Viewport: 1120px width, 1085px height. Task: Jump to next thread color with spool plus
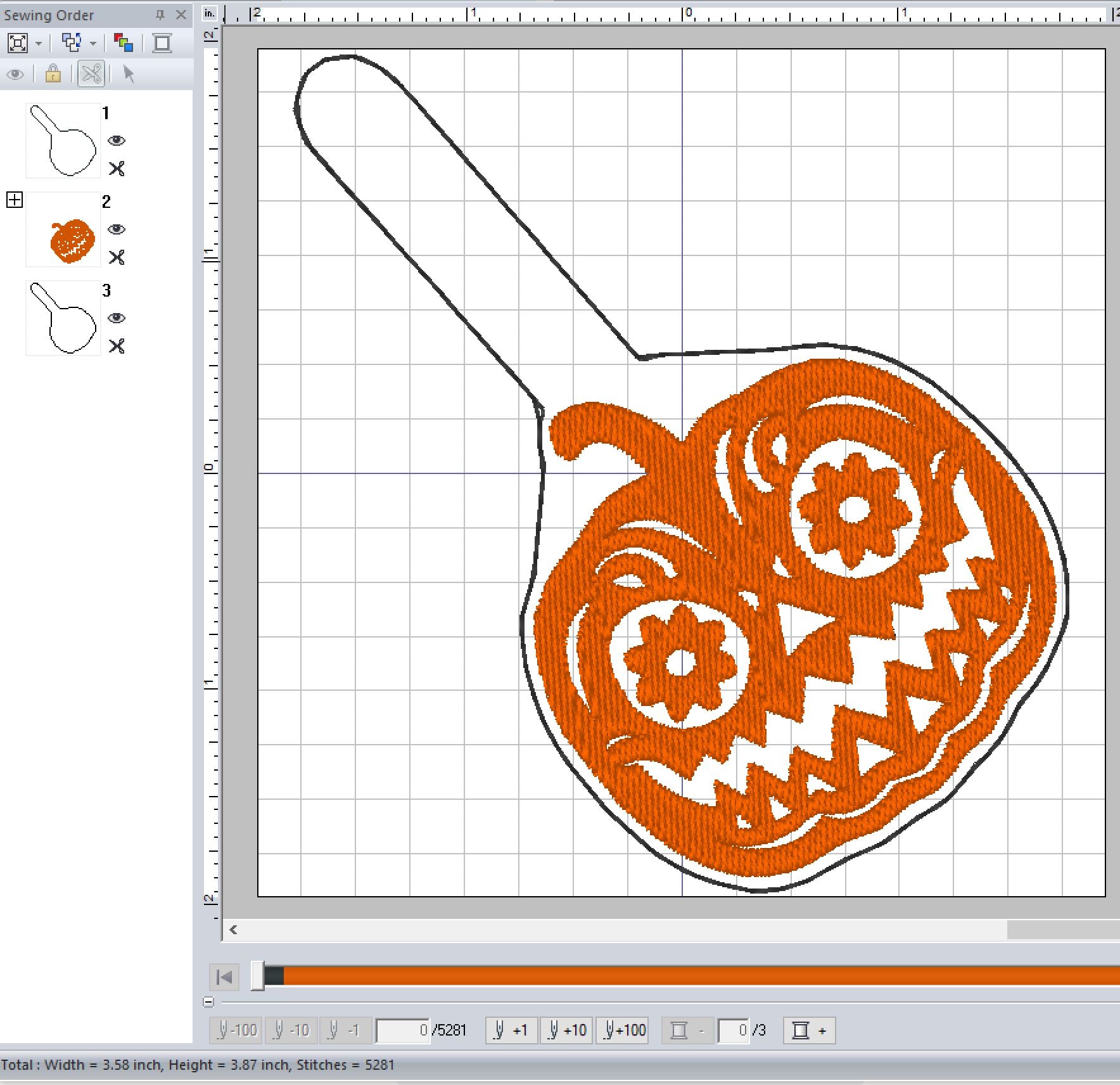(809, 1030)
